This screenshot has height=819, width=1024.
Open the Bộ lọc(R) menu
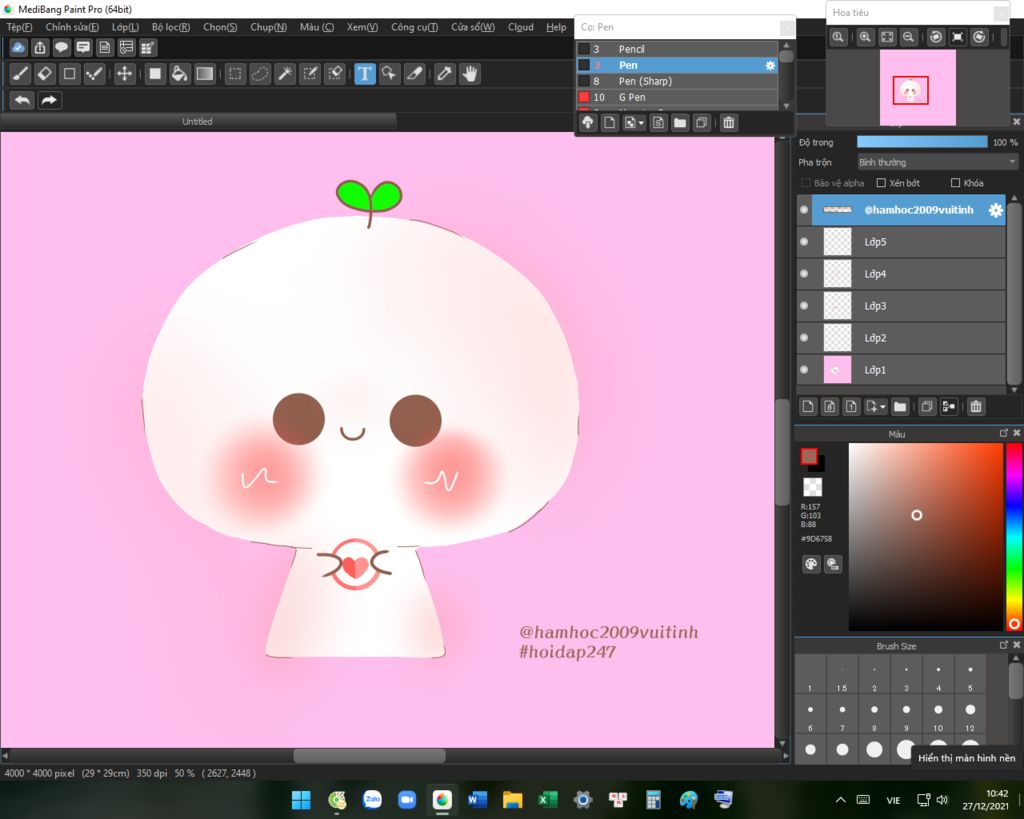(170, 27)
